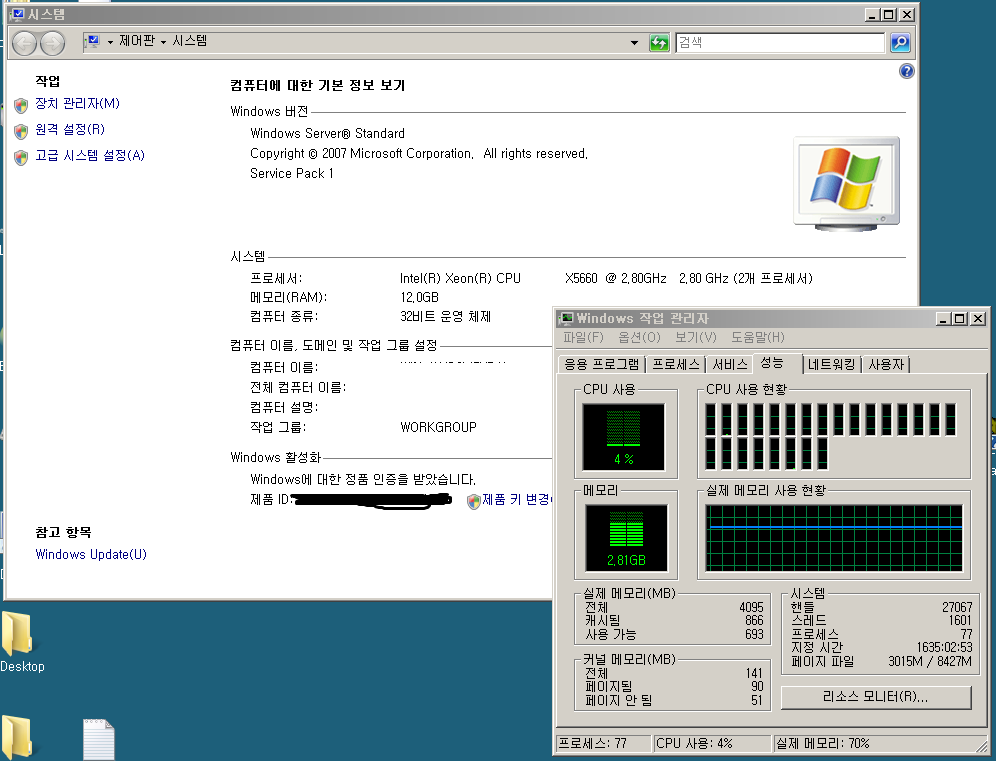Open the 옵션(O) menu in Task Manager

pos(640,337)
